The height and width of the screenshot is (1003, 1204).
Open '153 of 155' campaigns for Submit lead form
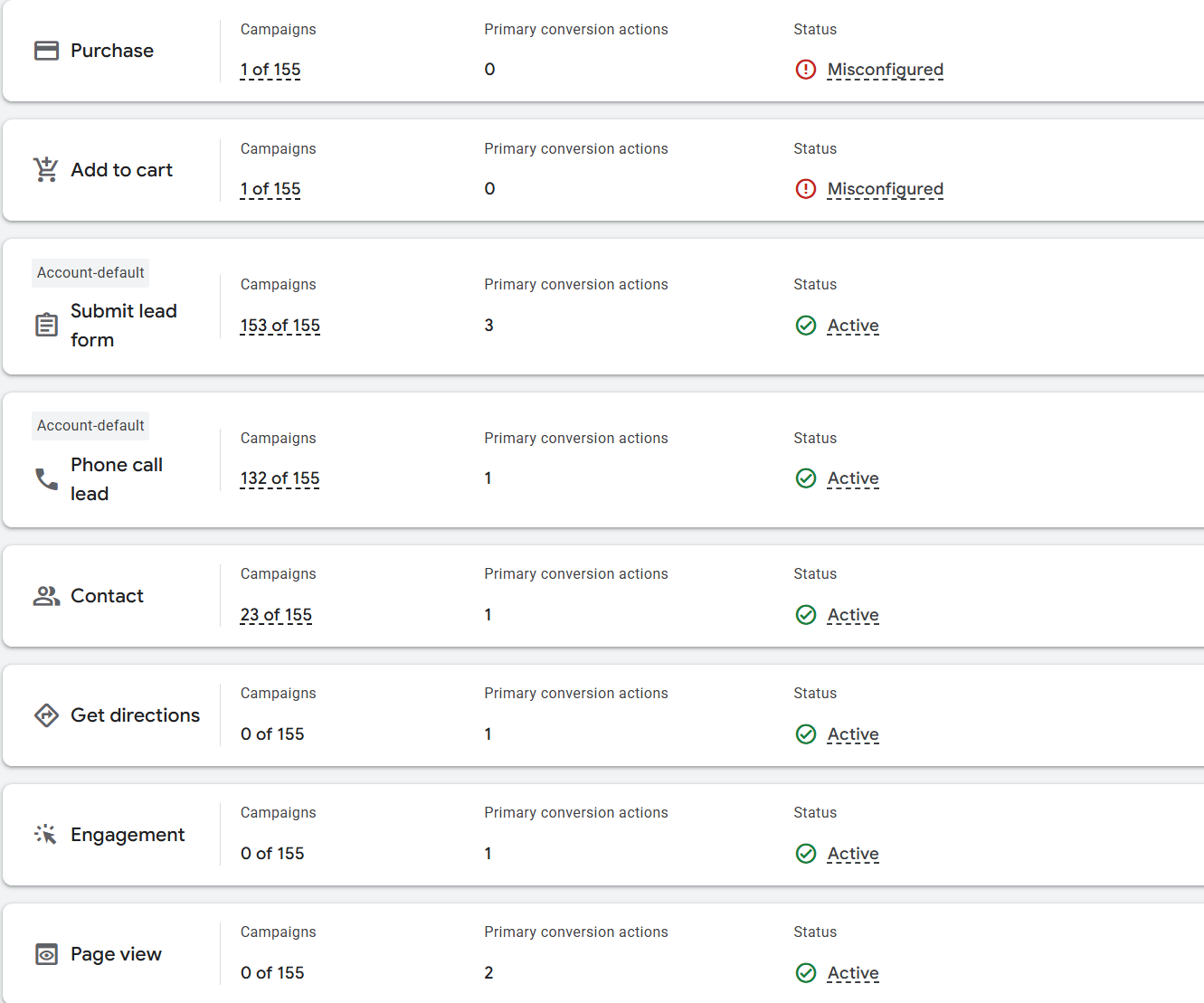coord(280,326)
